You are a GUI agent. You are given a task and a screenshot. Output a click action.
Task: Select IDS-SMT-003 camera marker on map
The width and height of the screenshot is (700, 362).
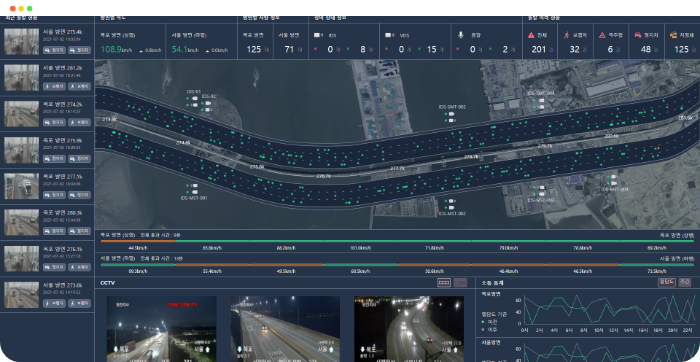point(450,117)
